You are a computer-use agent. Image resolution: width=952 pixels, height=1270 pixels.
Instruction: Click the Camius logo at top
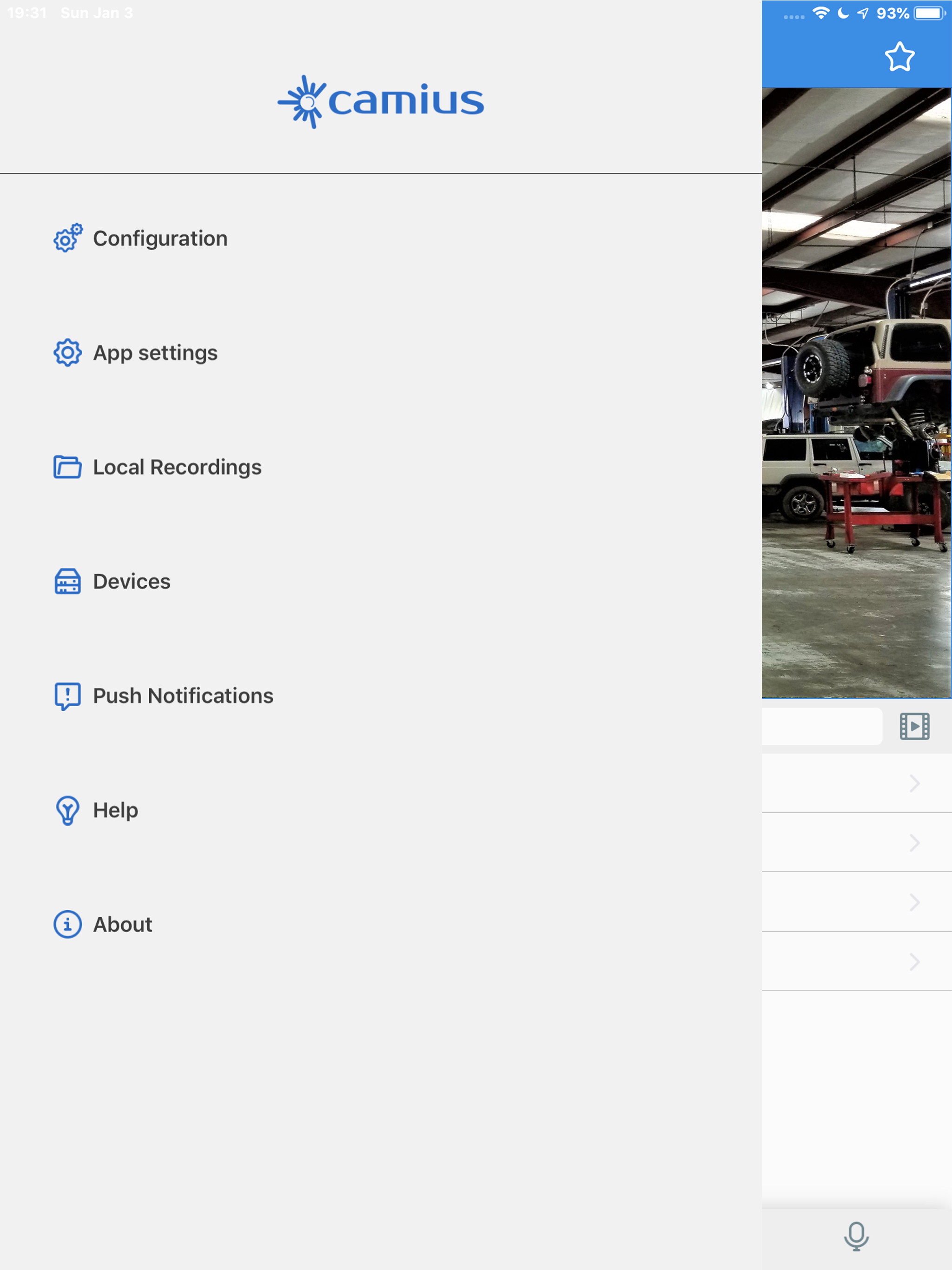[381, 102]
